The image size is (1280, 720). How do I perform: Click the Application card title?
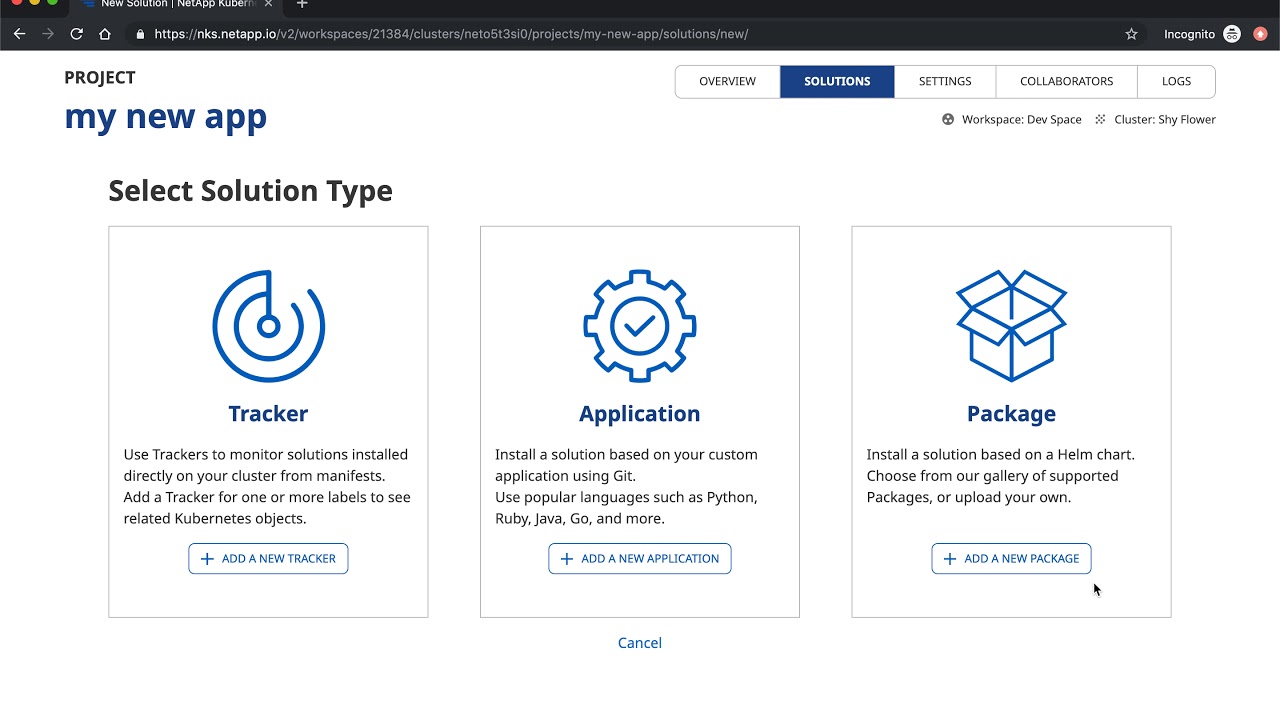(640, 414)
